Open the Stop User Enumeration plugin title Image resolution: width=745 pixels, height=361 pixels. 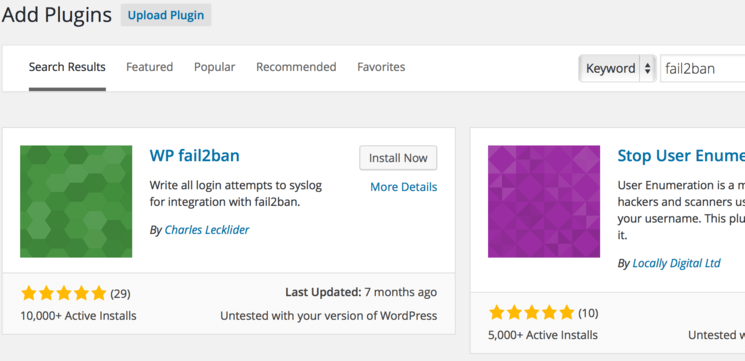coord(681,155)
